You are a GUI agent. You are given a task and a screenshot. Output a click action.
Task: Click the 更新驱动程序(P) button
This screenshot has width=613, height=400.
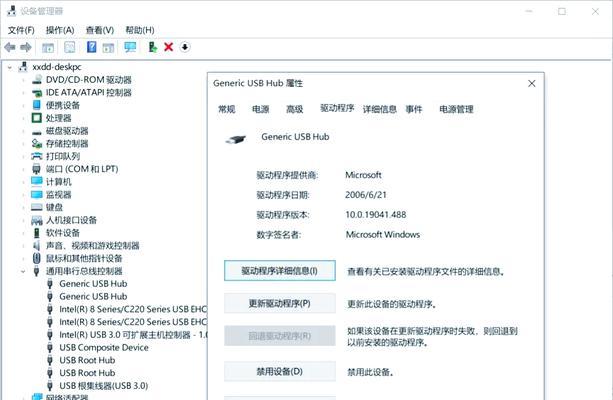(280, 303)
